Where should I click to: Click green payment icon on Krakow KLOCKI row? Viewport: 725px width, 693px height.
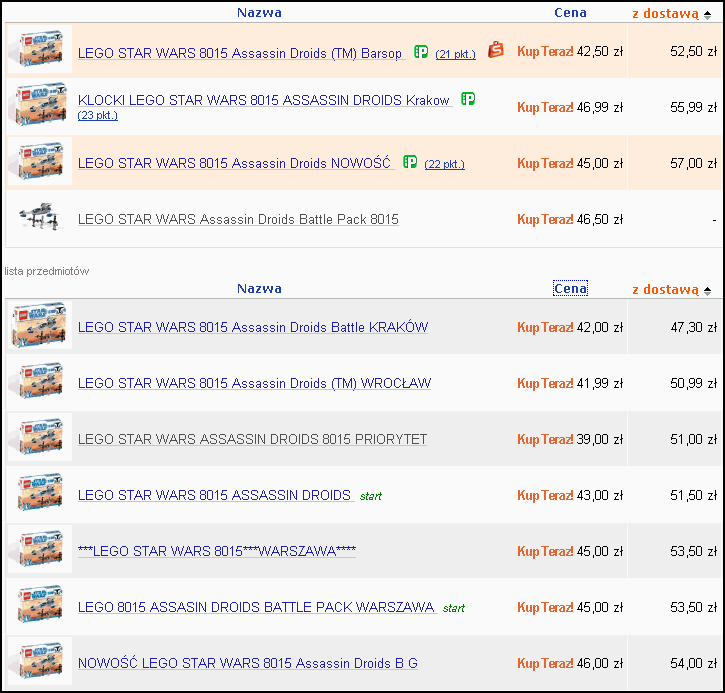468,98
